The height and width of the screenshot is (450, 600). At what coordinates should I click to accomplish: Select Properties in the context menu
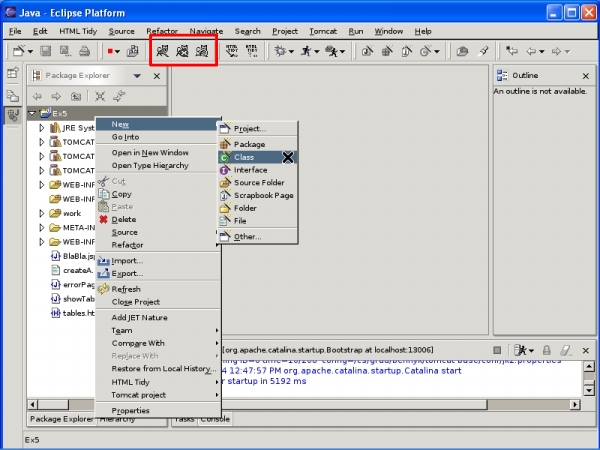(158, 411)
